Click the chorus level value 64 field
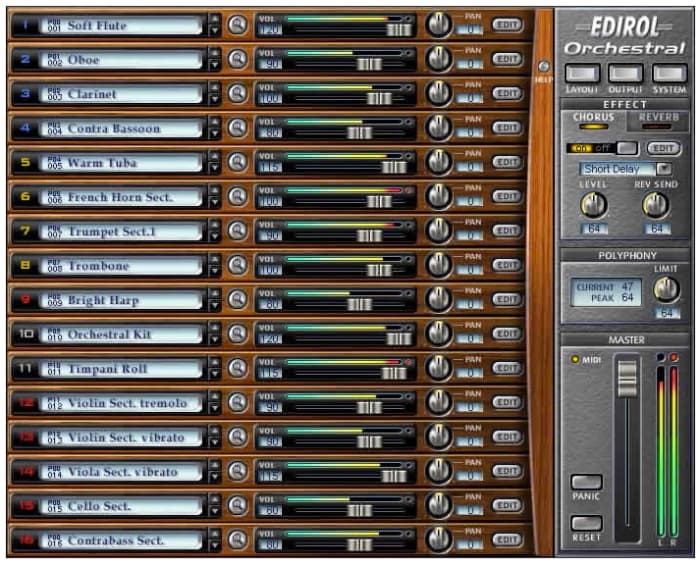 (593, 229)
